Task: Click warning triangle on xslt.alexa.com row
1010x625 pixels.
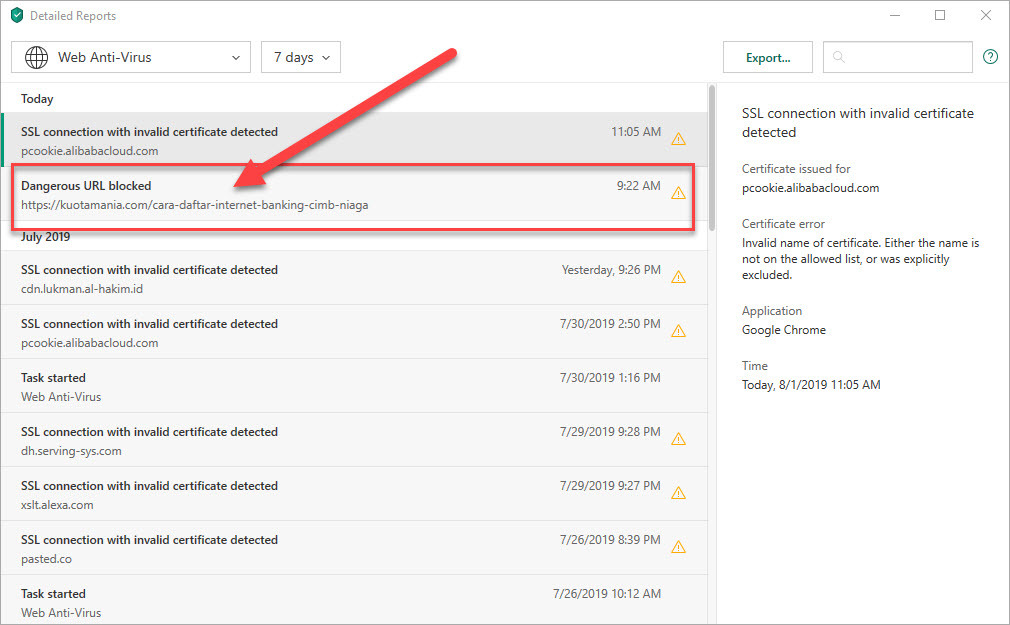Action: tap(678, 493)
